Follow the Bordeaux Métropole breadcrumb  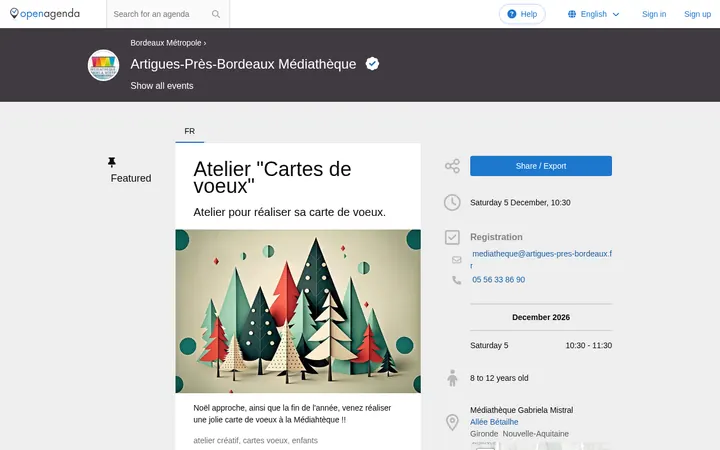coord(166,43)
